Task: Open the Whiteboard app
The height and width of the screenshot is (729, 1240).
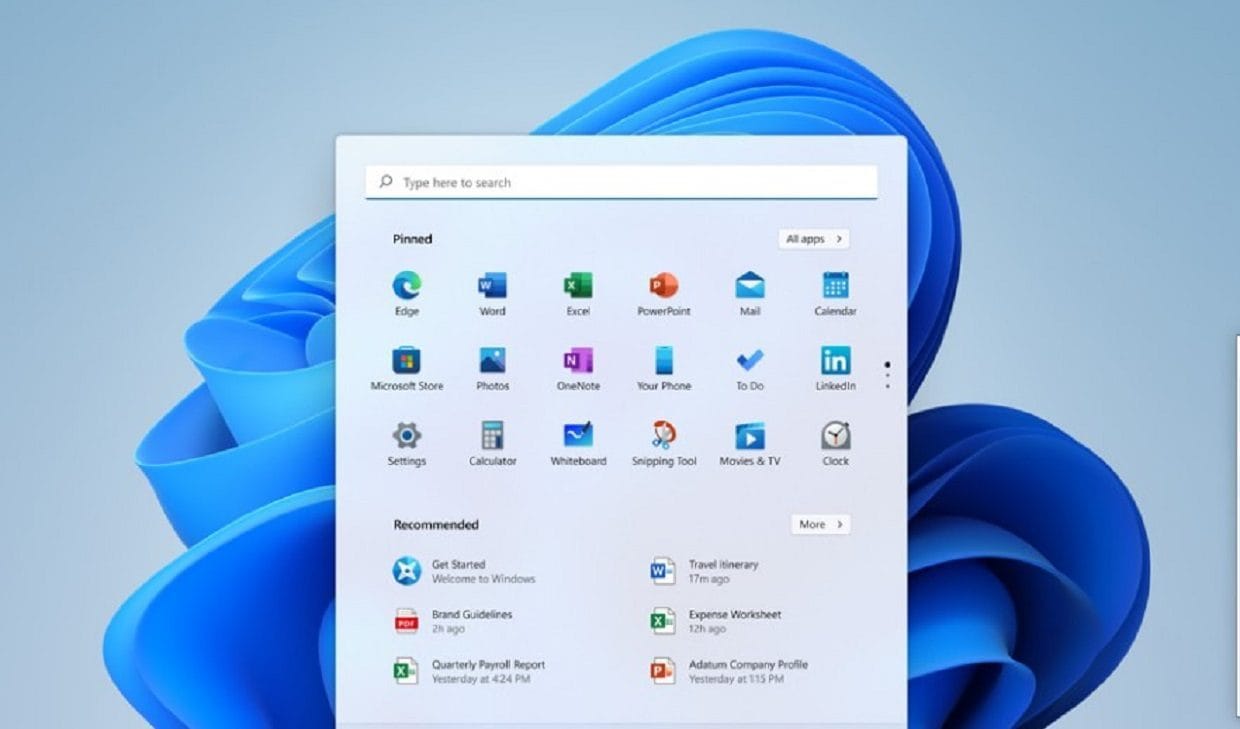Action: (578, 444)
